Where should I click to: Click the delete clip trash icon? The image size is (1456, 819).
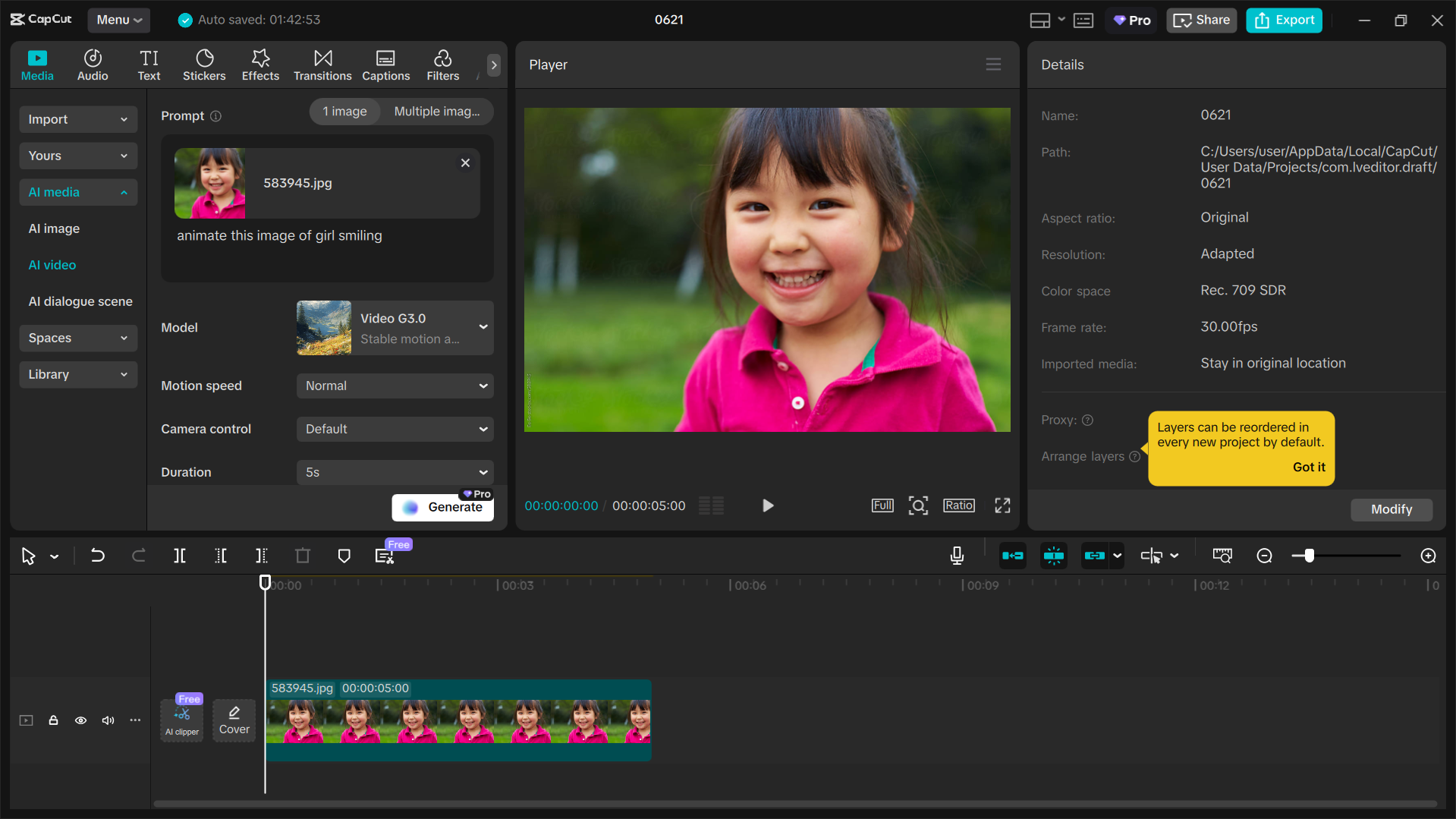click(303, 556)
